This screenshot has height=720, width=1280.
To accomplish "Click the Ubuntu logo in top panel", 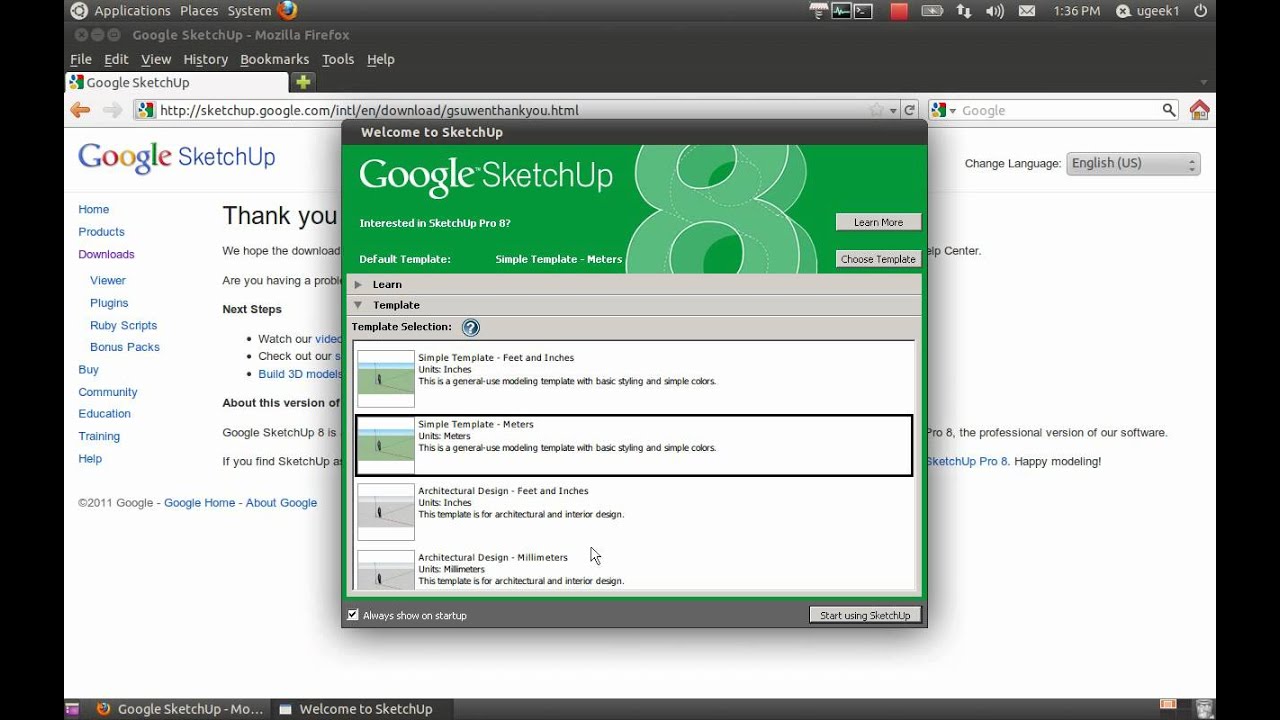I will [78, 11].
